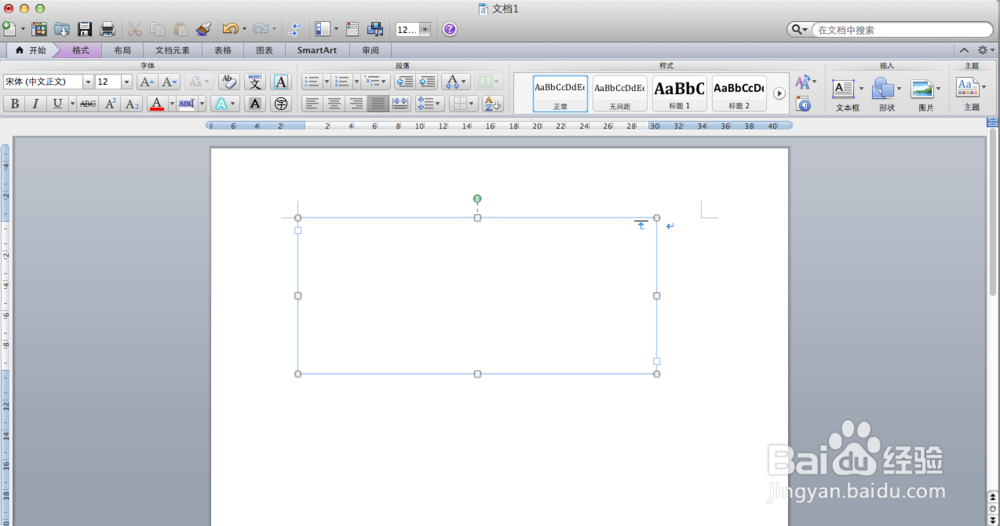The image size is (1000, 526).
Task: Open borders dropdown
Action: point(462,103)
